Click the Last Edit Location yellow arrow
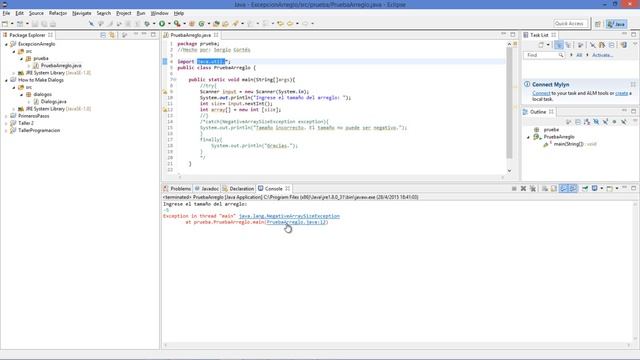Viewport: 640px width, 360px height. (280, 24)
